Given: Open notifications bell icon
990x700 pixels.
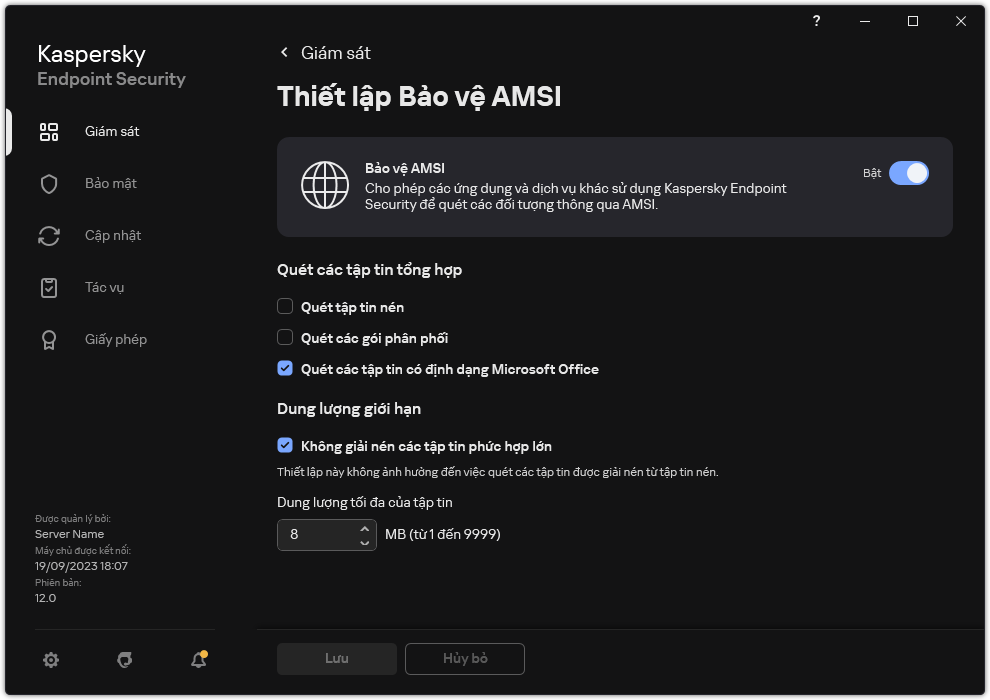Looking at the screenshot, I should point(199,660).
